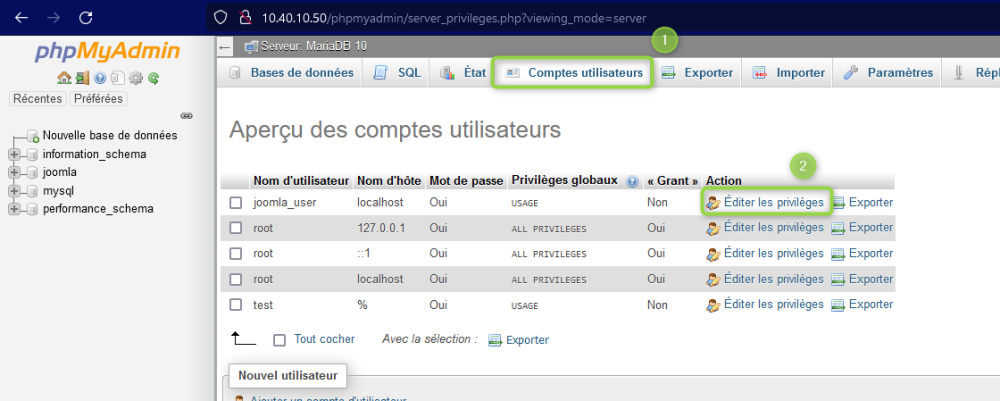Expand the joomla database node
The height and width of the screenshot is (401, 1000).
point(14,172)
